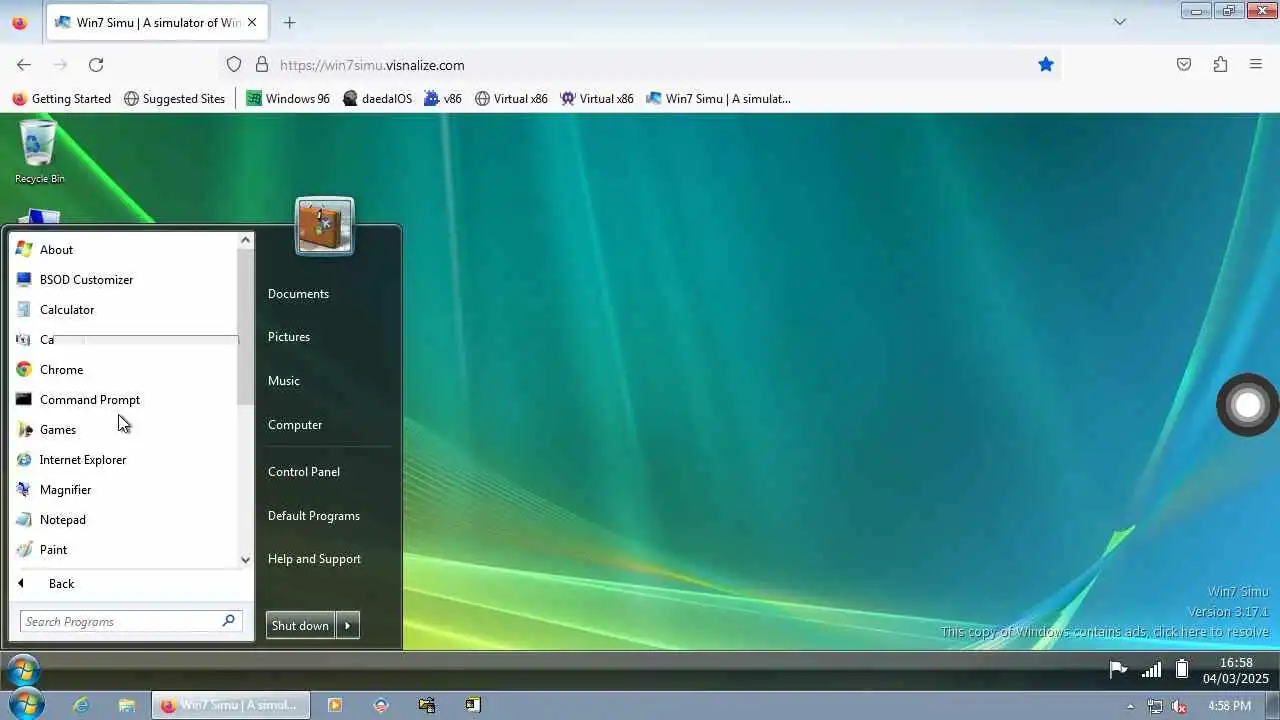Viewport: 1280px width, 720px height.
Task: Click the Paint palette icon
Action: [24, 549]
